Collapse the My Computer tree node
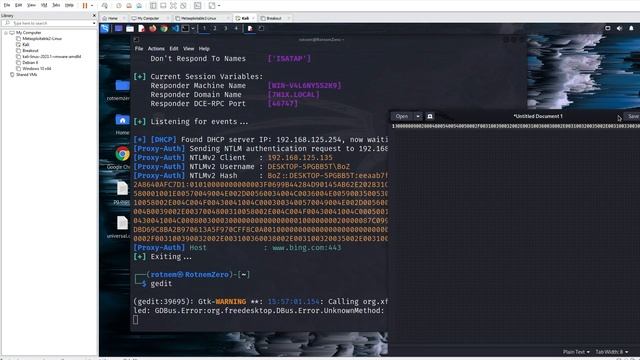Viewport: 640px width, 360px height. pos(6,33)
